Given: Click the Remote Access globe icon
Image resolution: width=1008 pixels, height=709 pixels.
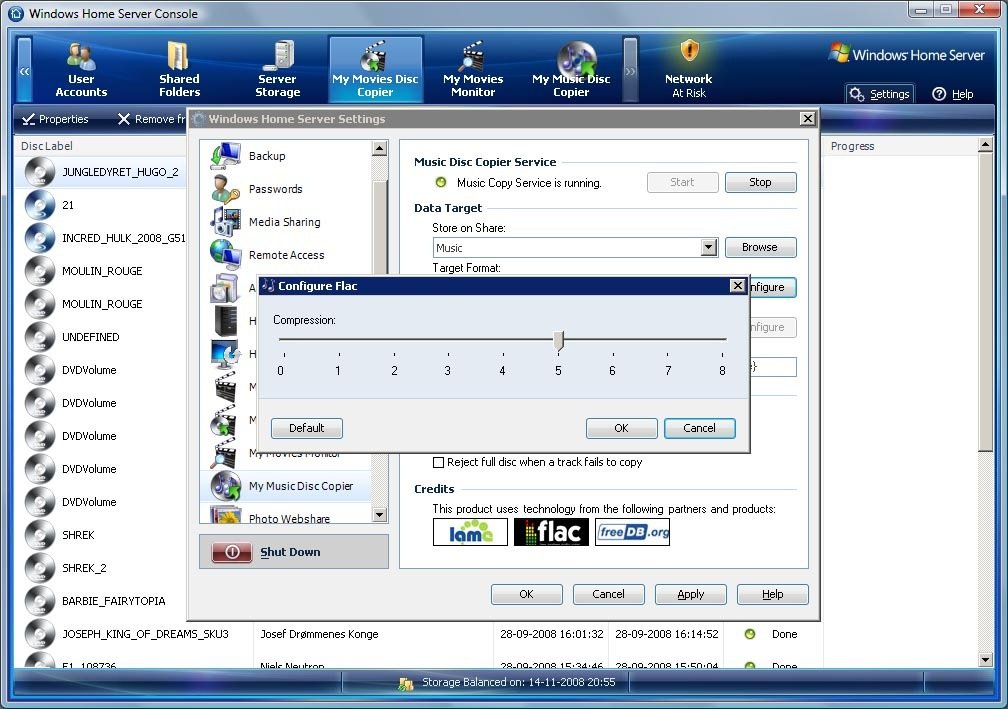Looking at the screenshot, I should tap(225, 255).
